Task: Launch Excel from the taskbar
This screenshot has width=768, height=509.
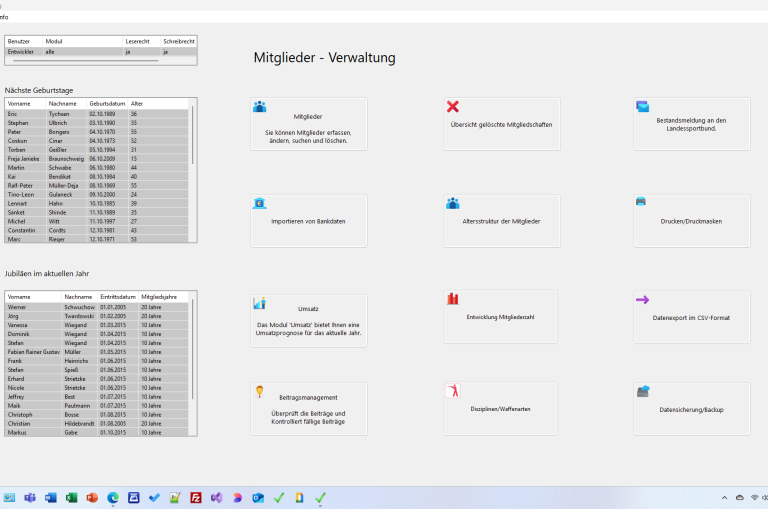Action: pyautogui.click(x=72, y=497)
